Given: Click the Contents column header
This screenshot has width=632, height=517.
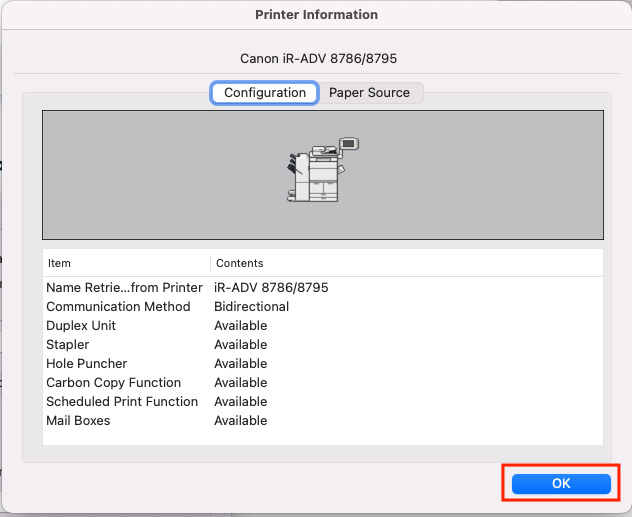Looking at the screenshot, I should (407, 263).
